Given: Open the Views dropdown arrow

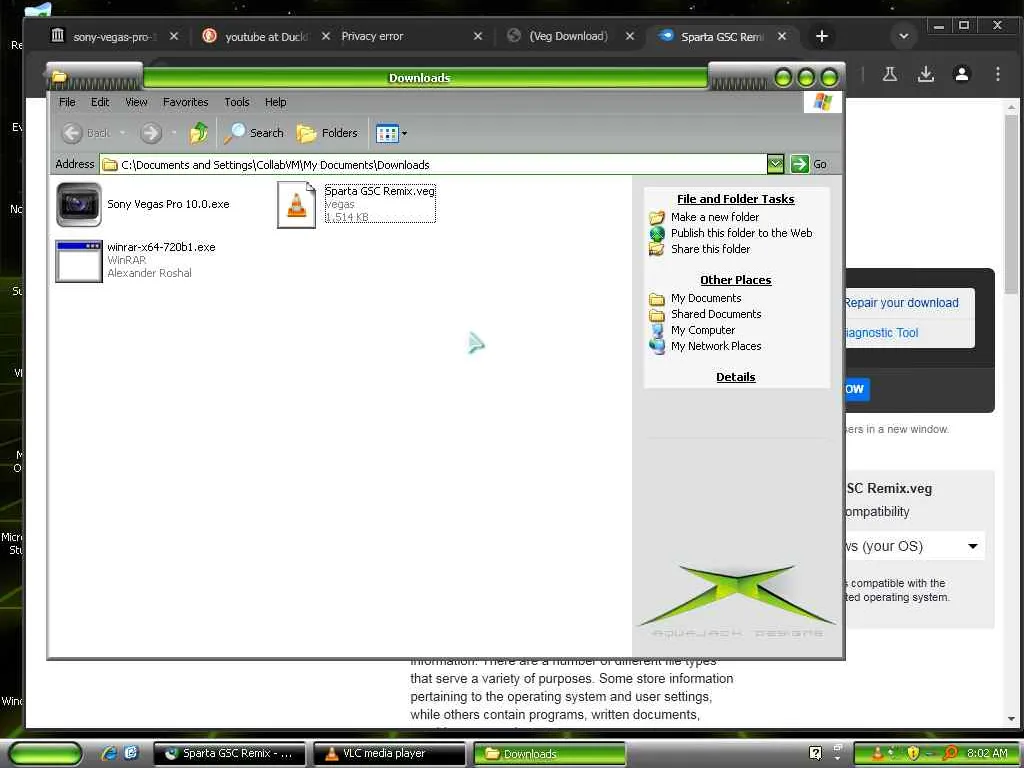Looking at the screenshot, I should tap(404, 133).
